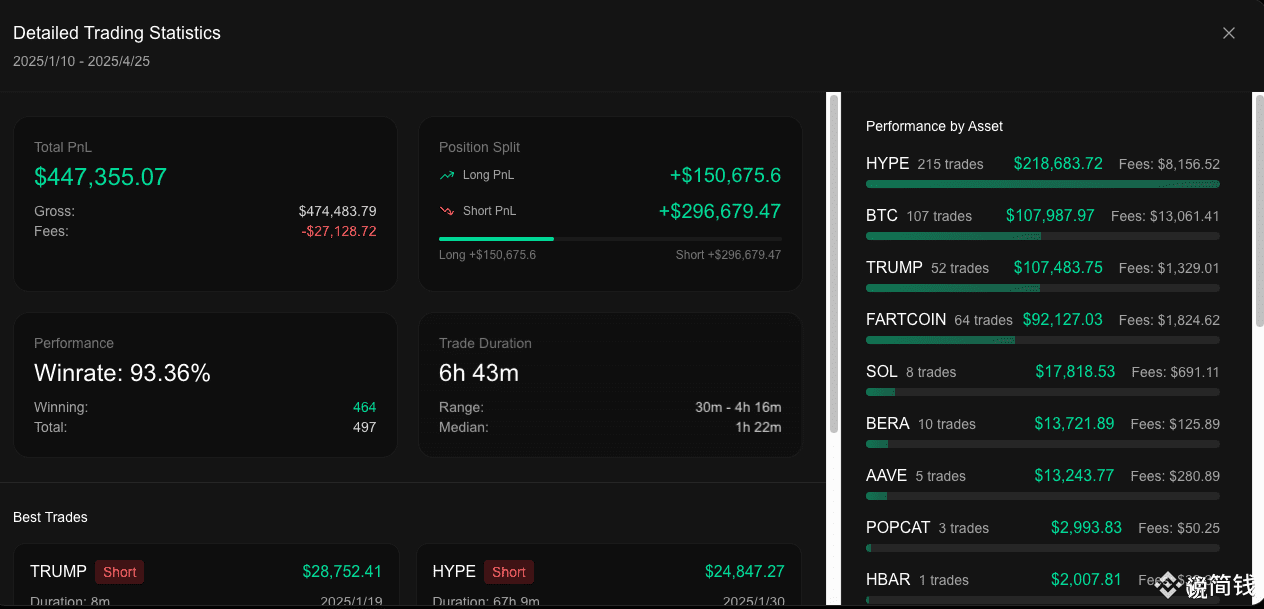The width and height of the screenshot is (1264, 609).
Task: Click the HYPE 215 trades row label
Action: (x=925, y=163)
